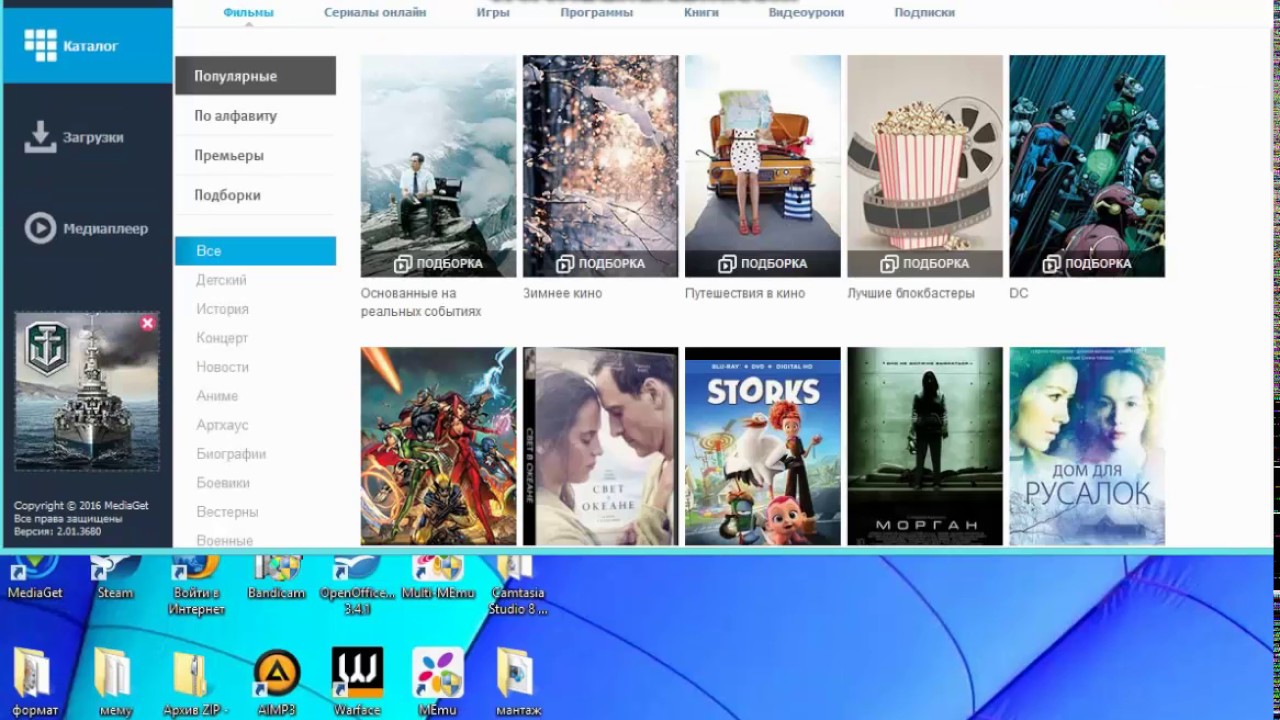Select the По алфавиту sorting option
This screenshot has width=1280, height=720.
coord(255,116)
